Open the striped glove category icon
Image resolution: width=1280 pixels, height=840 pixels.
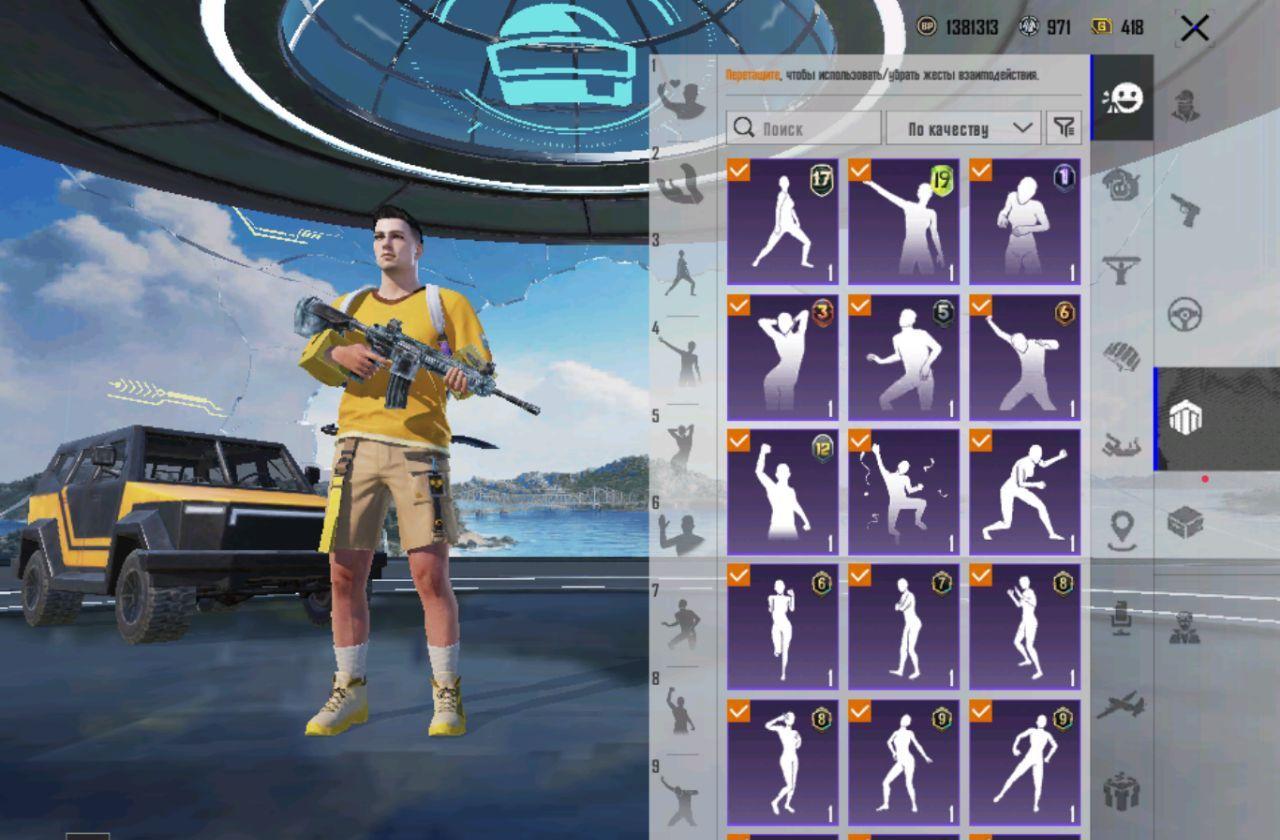tap(1122, 354)
